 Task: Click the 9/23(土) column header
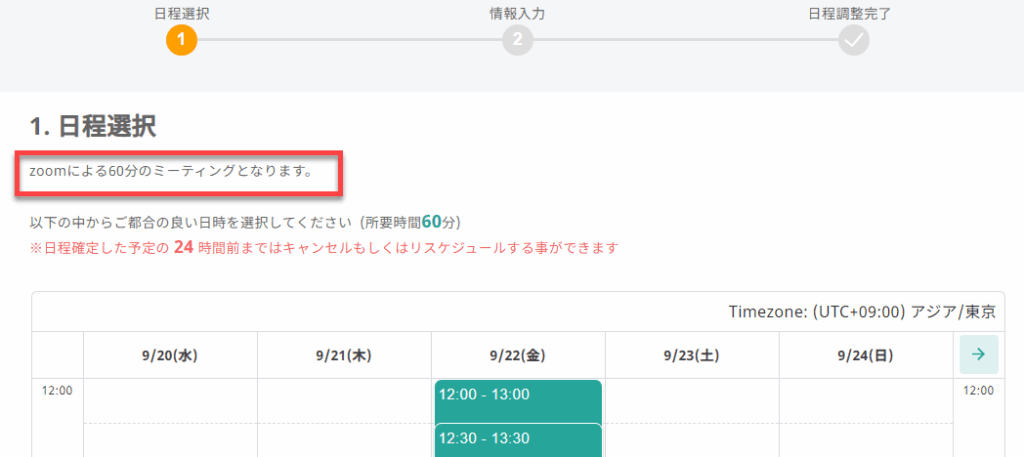point(692,355)
